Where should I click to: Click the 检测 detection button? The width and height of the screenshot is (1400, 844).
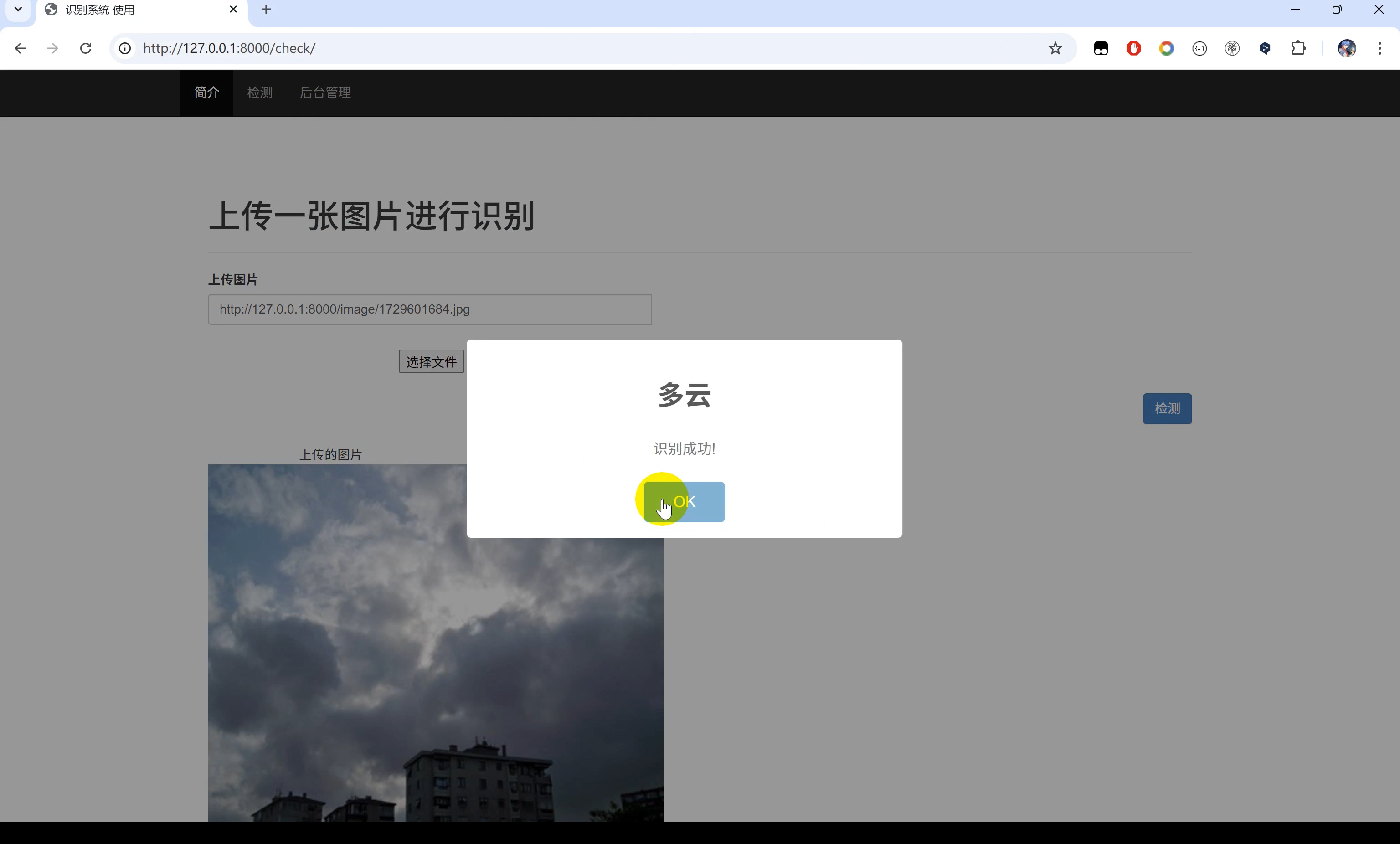(1167, 409)
